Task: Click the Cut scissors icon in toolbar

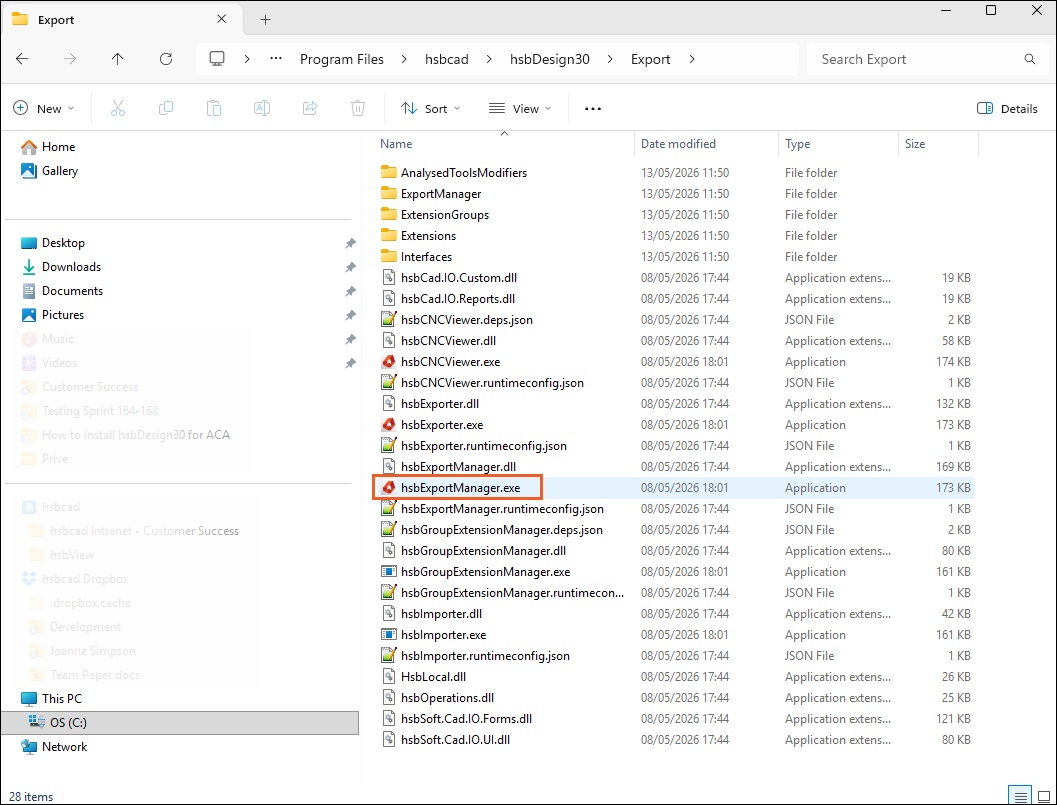Action: [118, 109]
